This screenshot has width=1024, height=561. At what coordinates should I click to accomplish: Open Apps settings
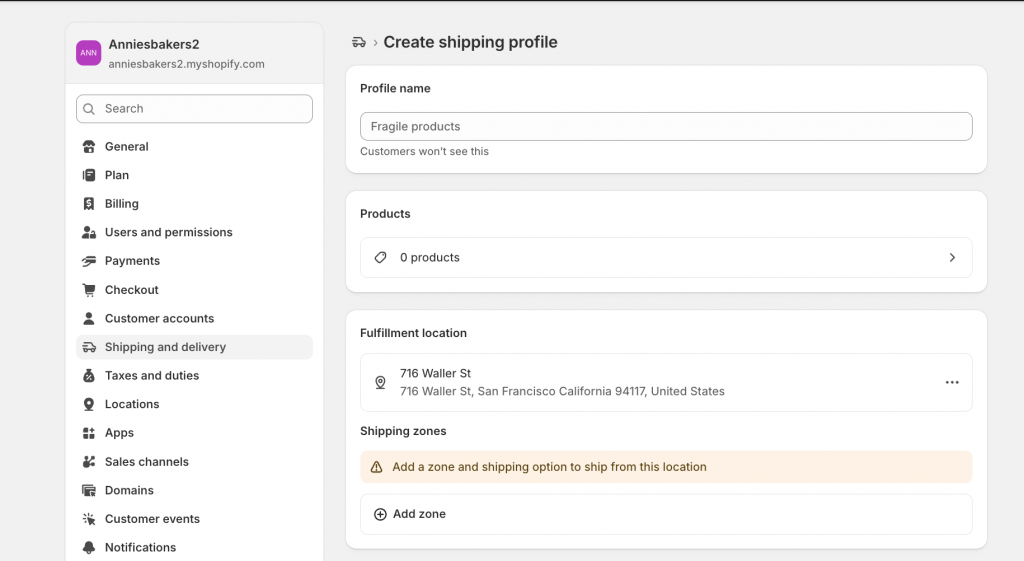coord(194,433)
